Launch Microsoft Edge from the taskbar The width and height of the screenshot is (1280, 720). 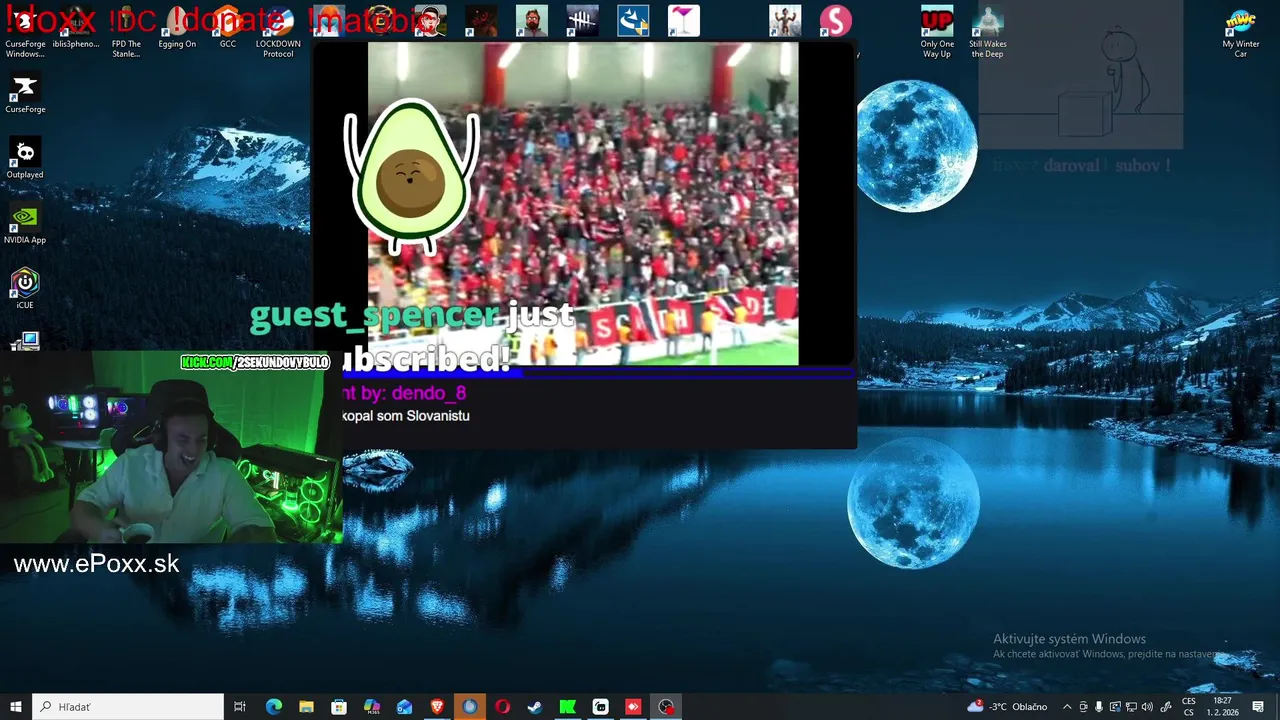273,707
